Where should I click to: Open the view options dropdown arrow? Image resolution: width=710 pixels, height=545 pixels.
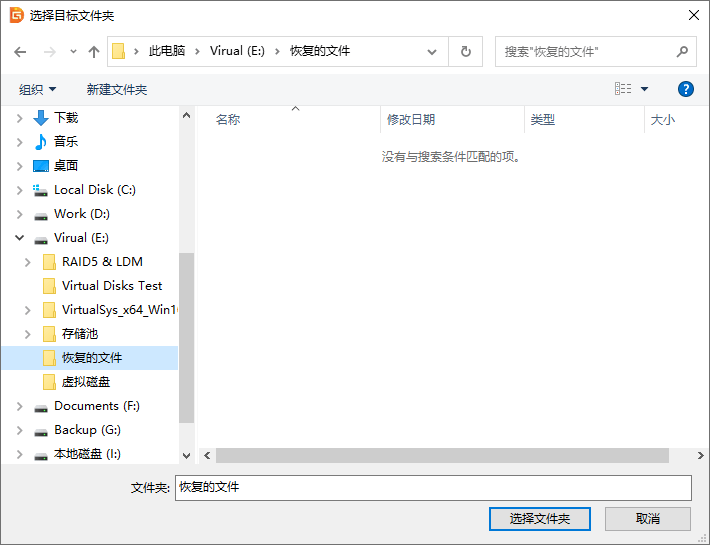pyautogui.click(x=645, y=89)
